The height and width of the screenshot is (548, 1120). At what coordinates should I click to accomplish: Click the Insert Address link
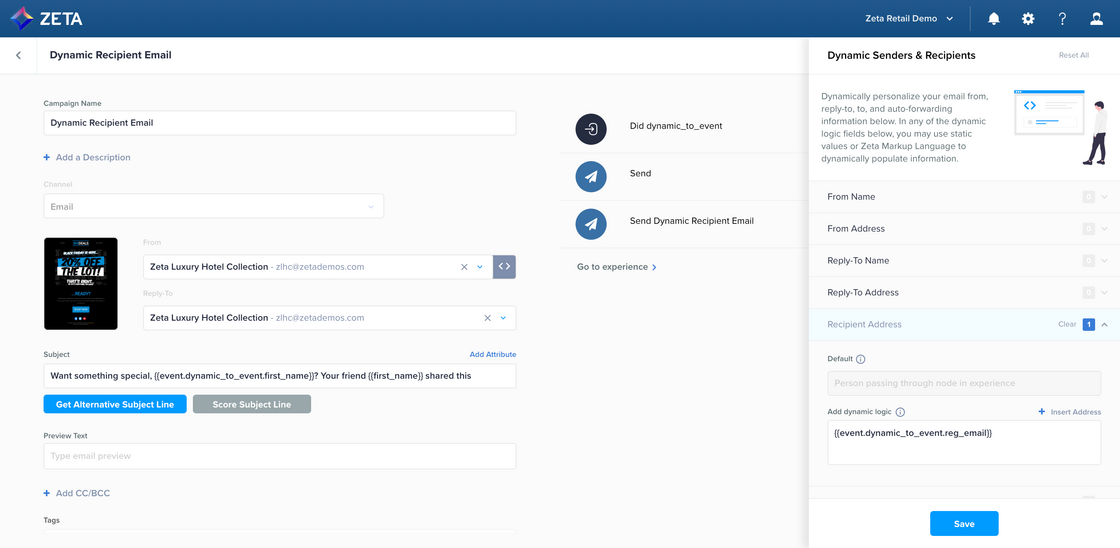(1069, 412)
